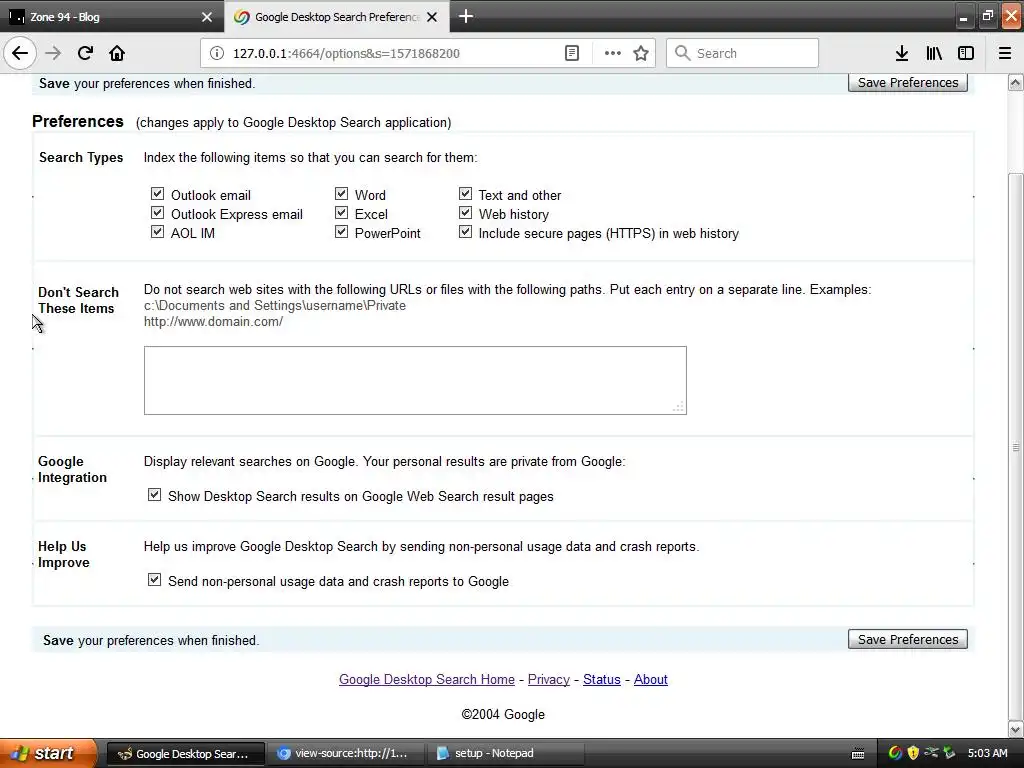The image size is (1024, 768).
Task: Go back with the browser back arrow
Action: [x=20, y=53]
